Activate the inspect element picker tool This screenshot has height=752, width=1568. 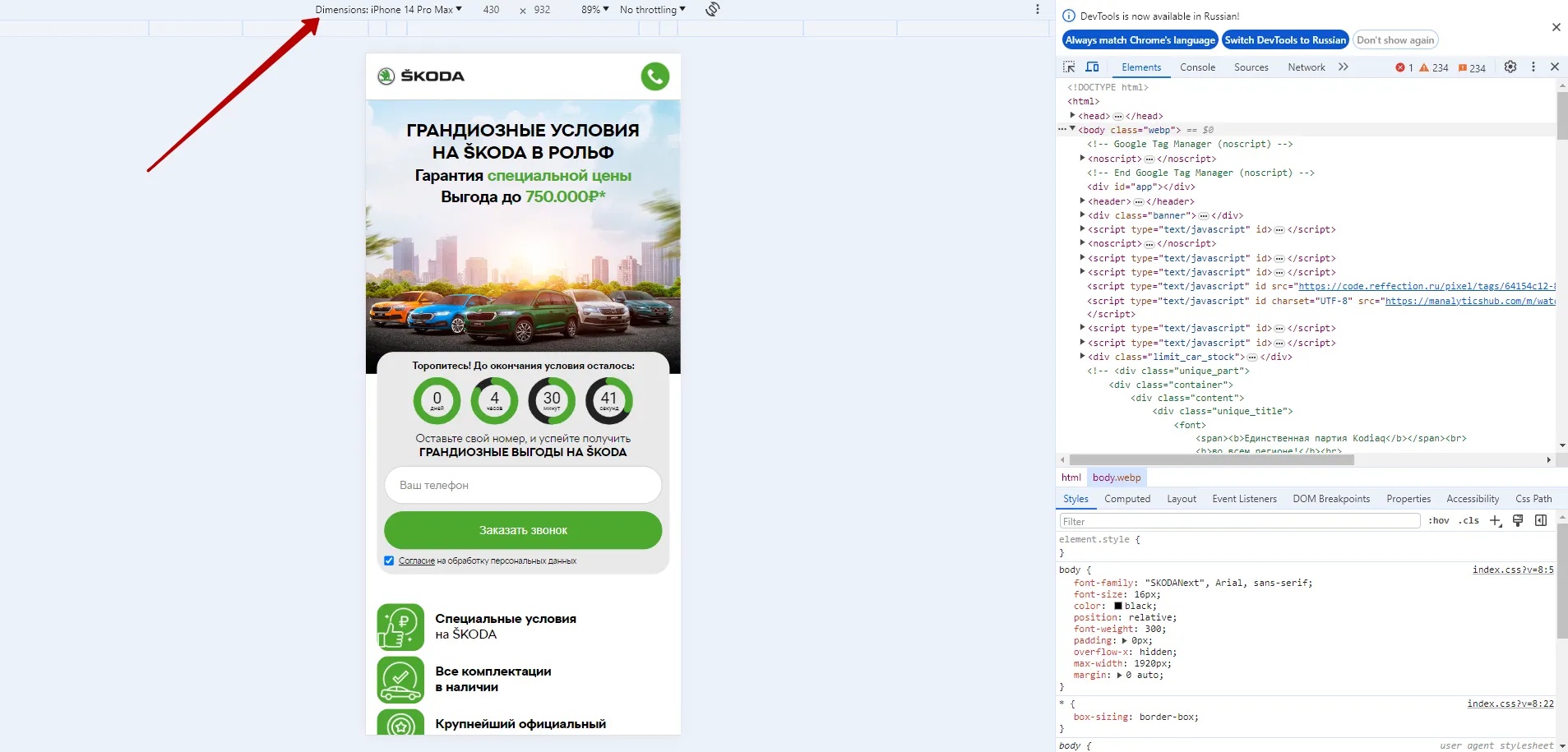[x=1069, y=67]
